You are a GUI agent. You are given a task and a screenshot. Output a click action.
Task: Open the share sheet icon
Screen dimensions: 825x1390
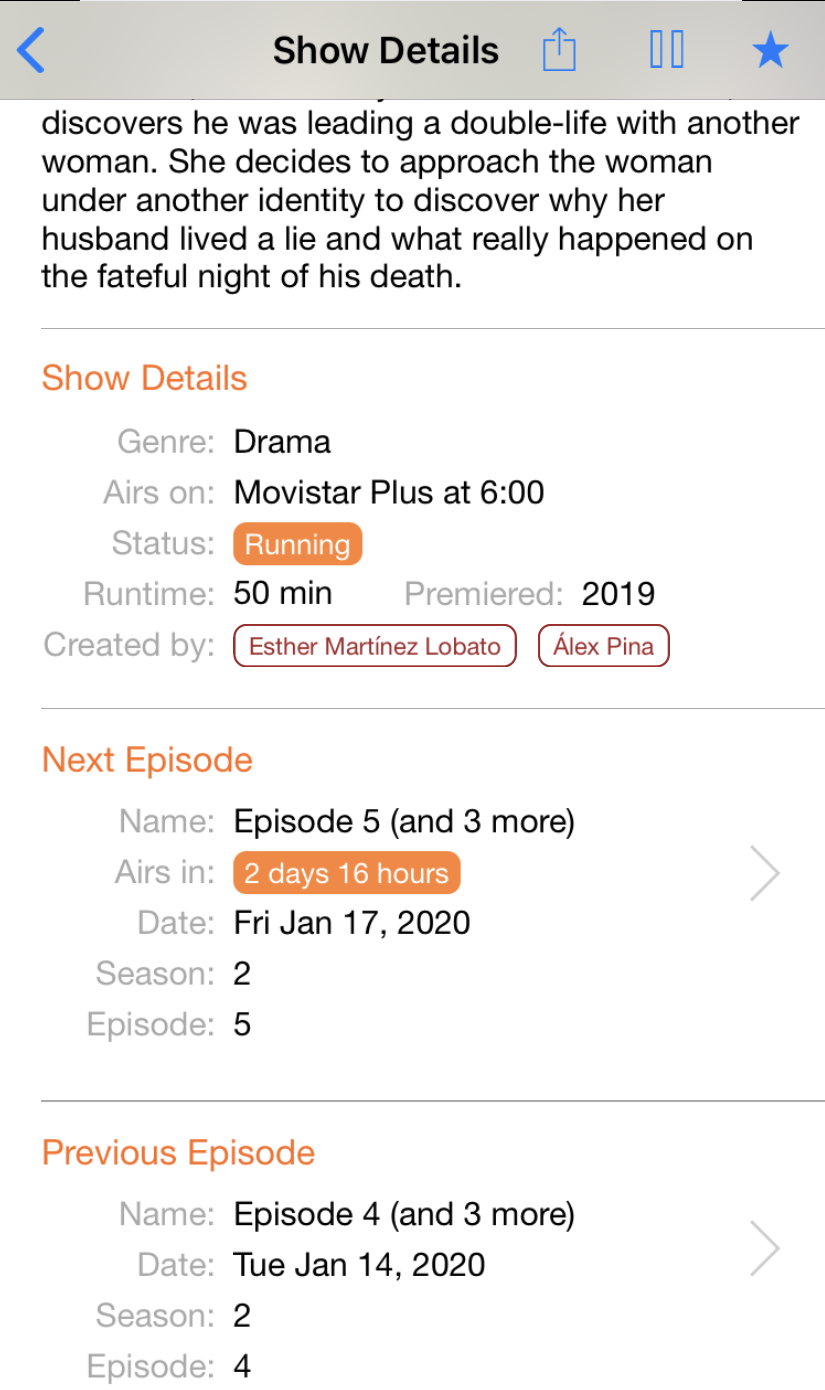559,50
